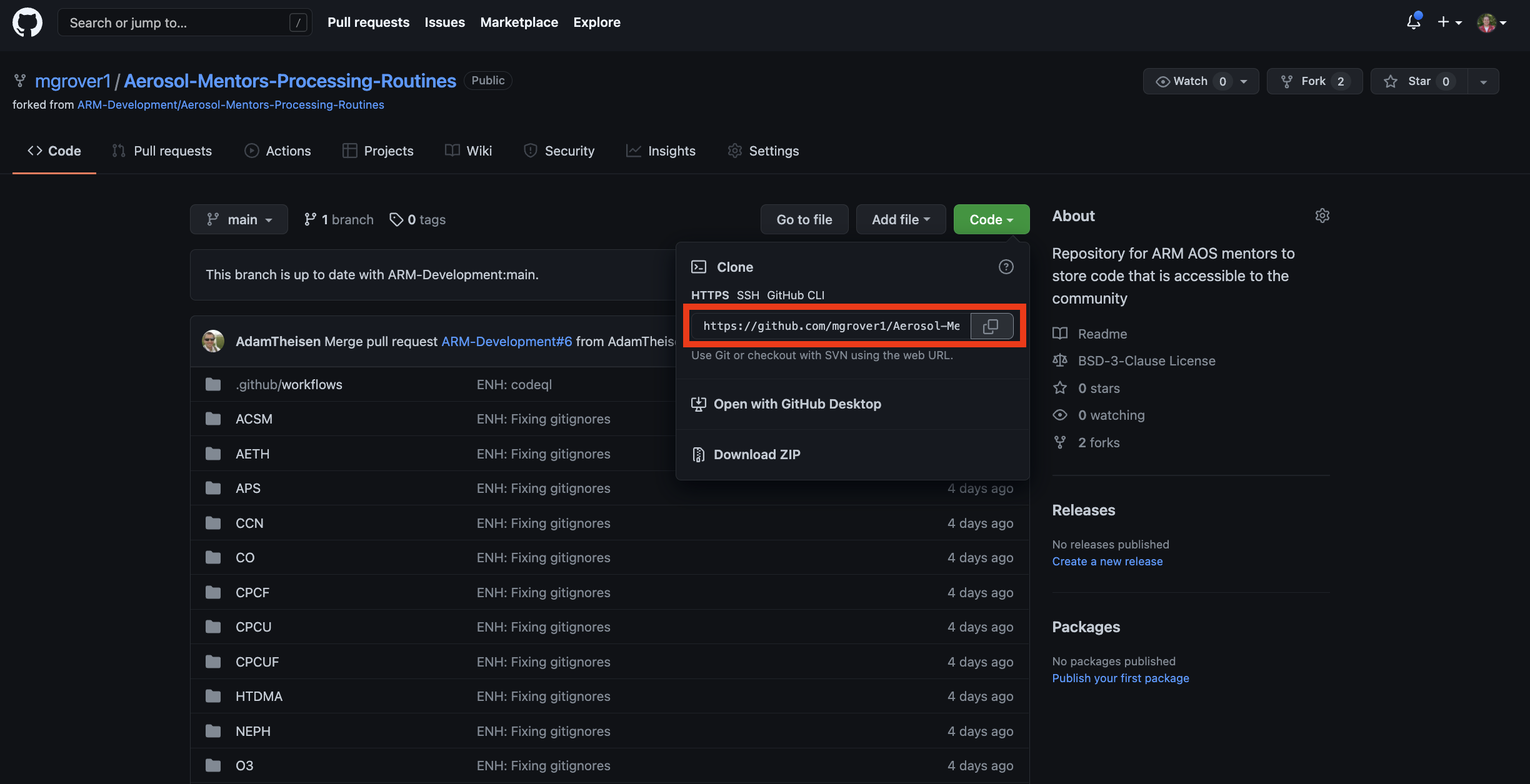Viewport: 1530px width, 784px height.
Task: Select the Code repository tab
Action: 54,151
